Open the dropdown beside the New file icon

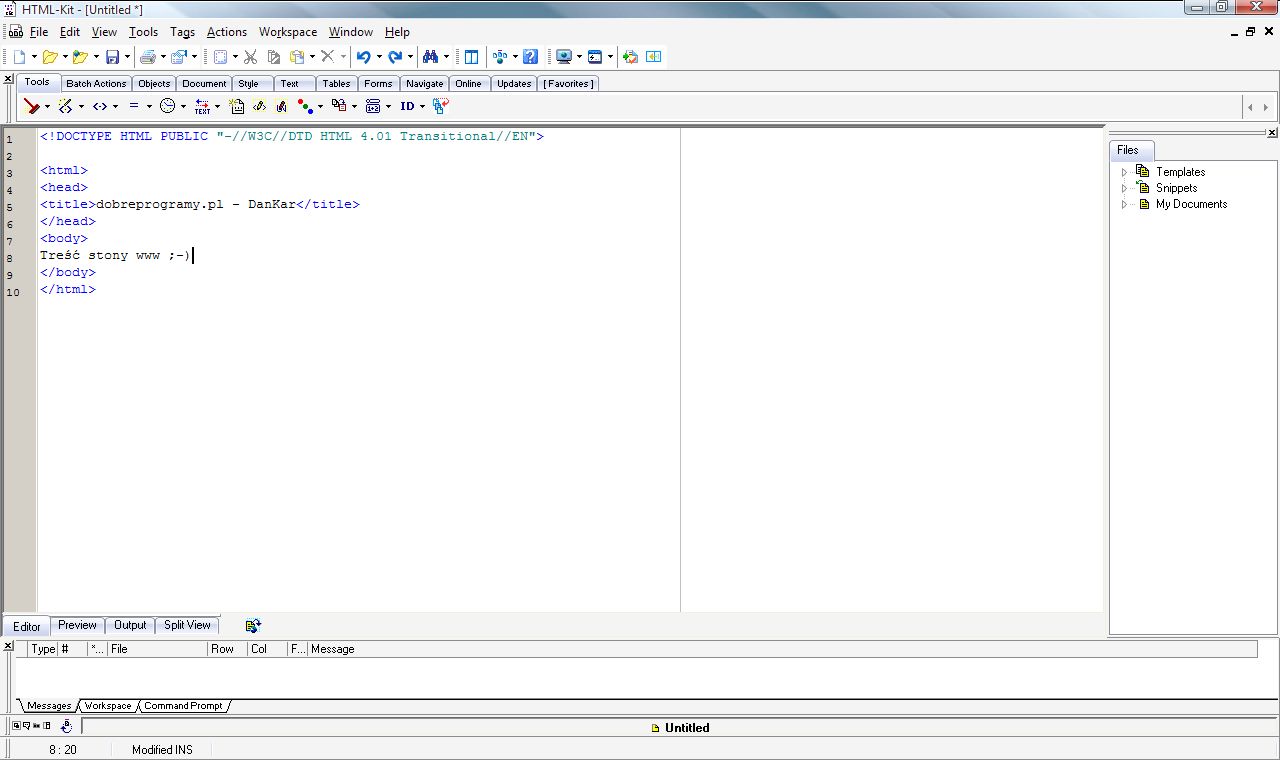35,57
